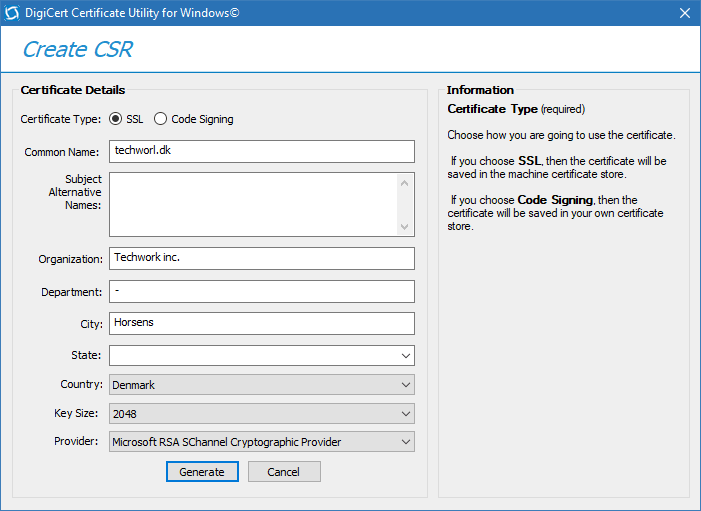This screenshot has height=511, width=701.
Task: Click the Certificate Details group label
Action: (x=73, y=90)
